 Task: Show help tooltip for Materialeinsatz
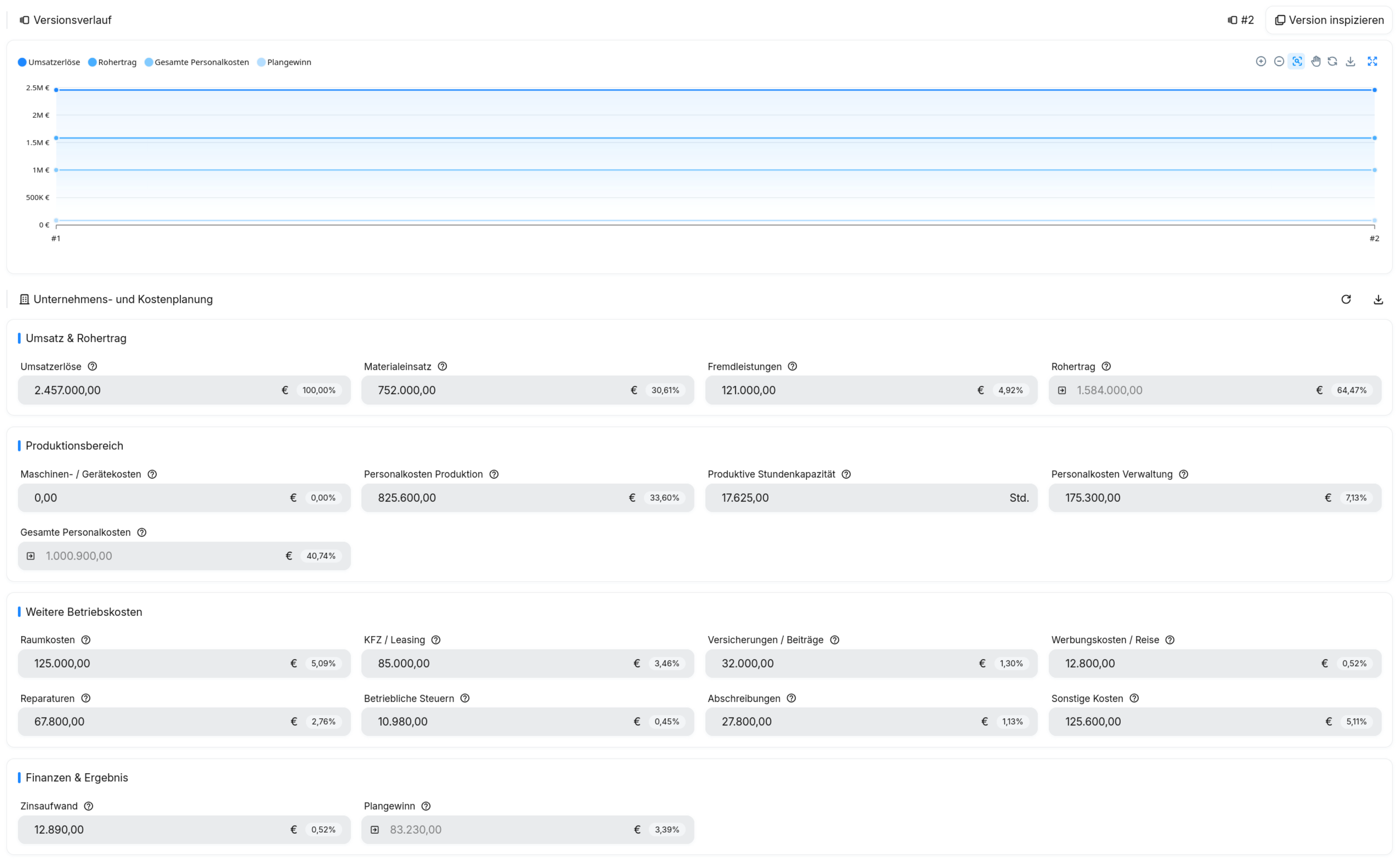click(x=442, y=366)
